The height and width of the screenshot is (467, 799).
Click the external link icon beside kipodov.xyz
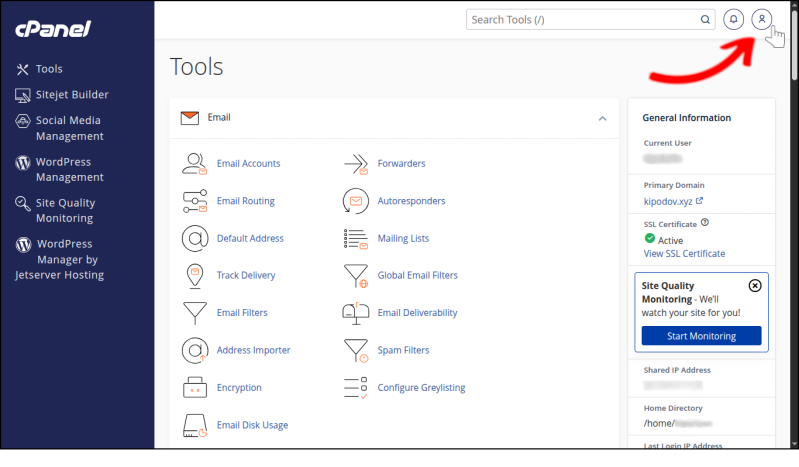(699, 201)
